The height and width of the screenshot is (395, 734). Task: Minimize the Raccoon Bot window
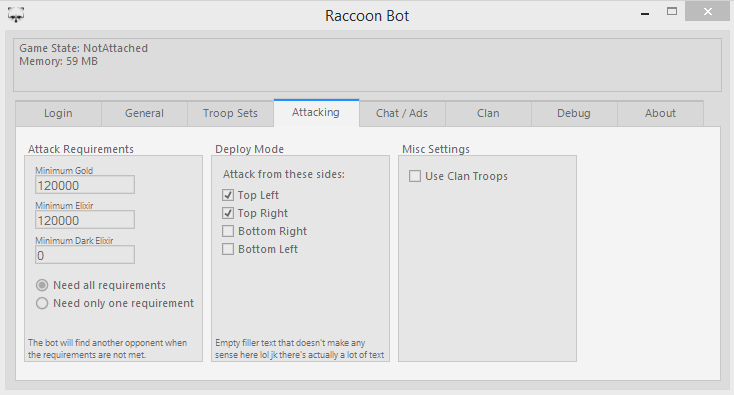[645, 14]
